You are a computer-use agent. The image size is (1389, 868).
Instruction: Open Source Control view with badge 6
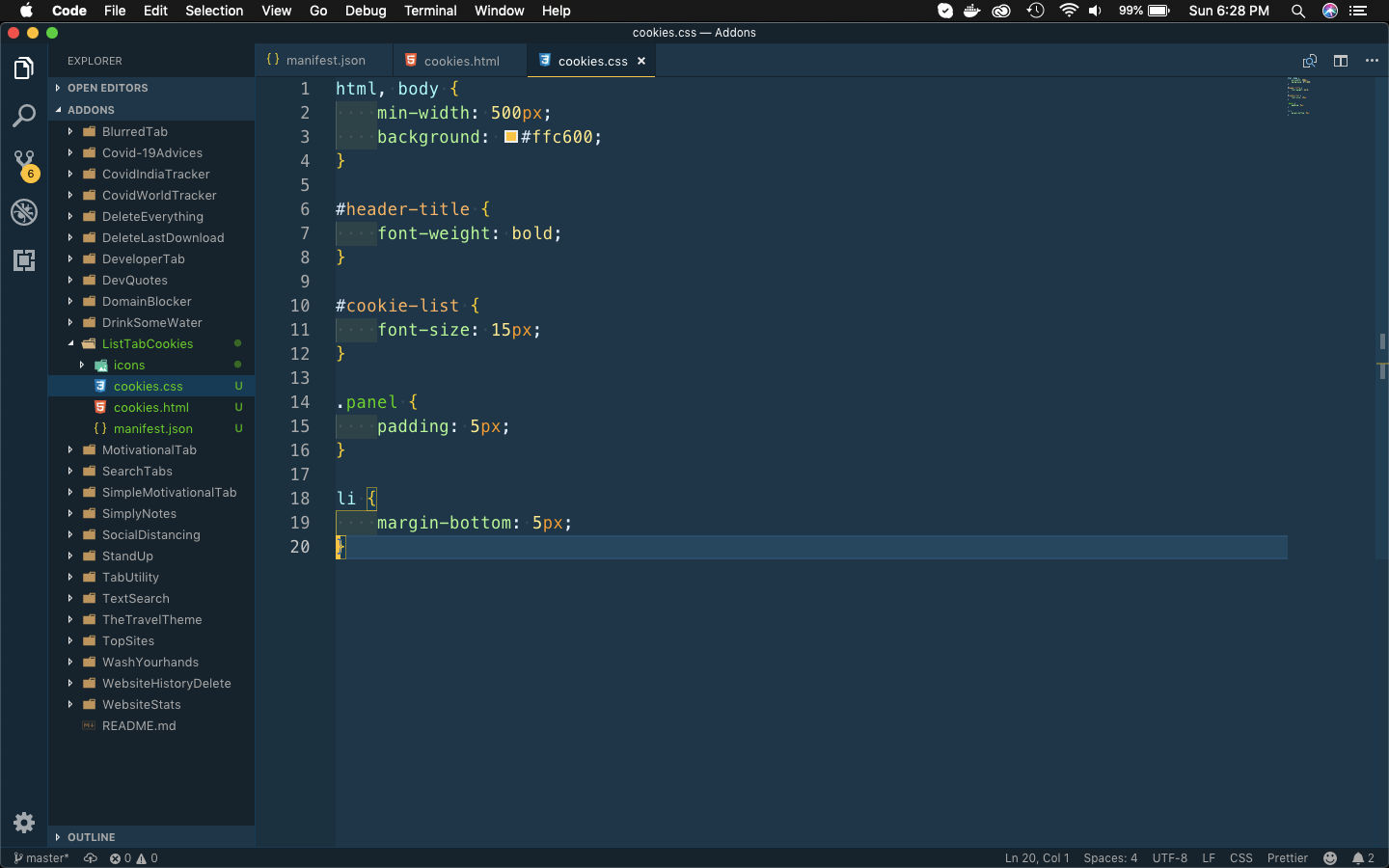[24, 164]
